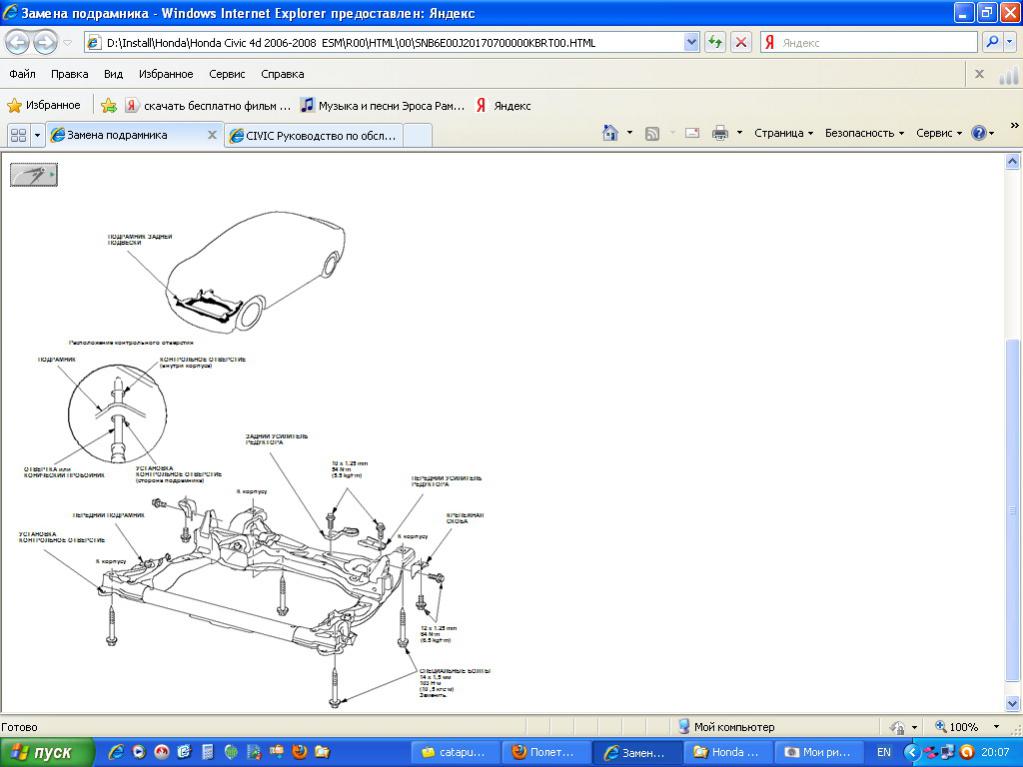Screen dimensions: 1023x767
Task: Switch to CIVIC Руководство tab
Action: coord(315,135)
